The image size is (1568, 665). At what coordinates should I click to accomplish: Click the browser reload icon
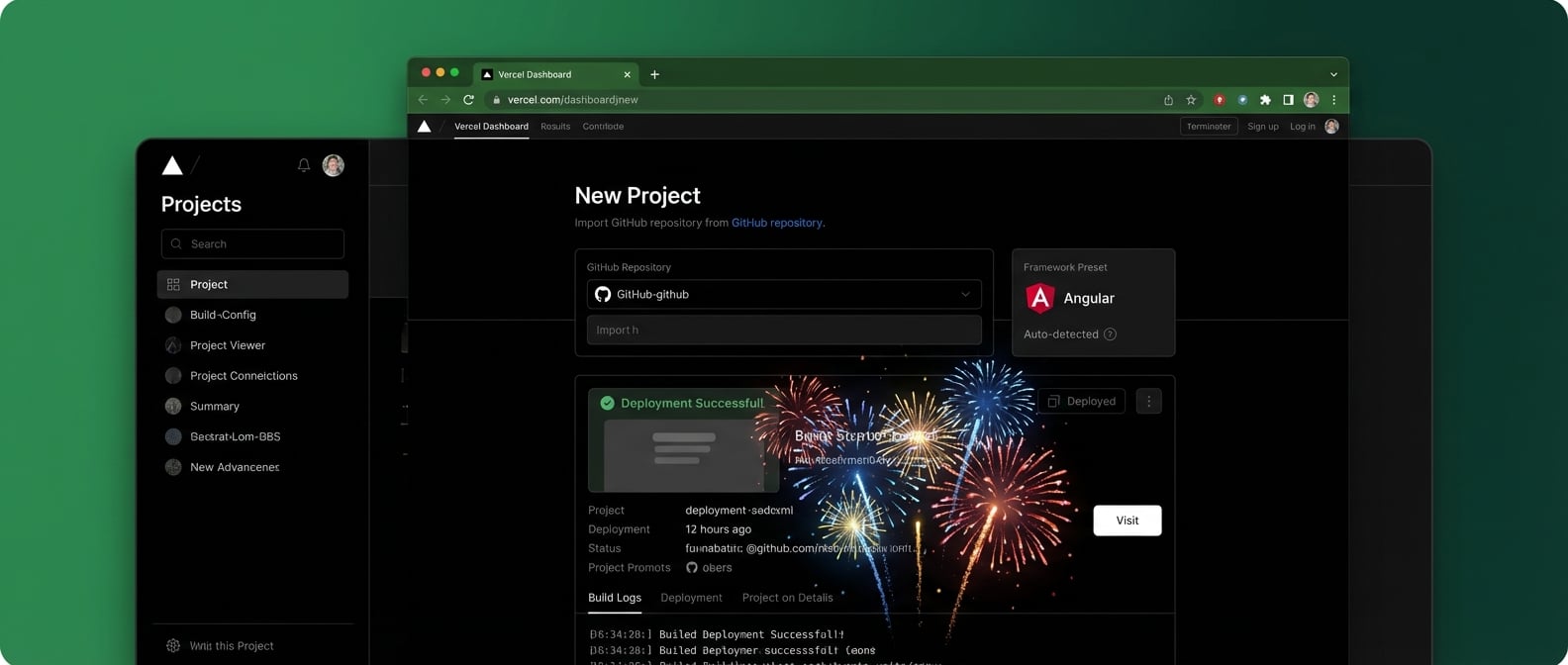click(468, 100)
